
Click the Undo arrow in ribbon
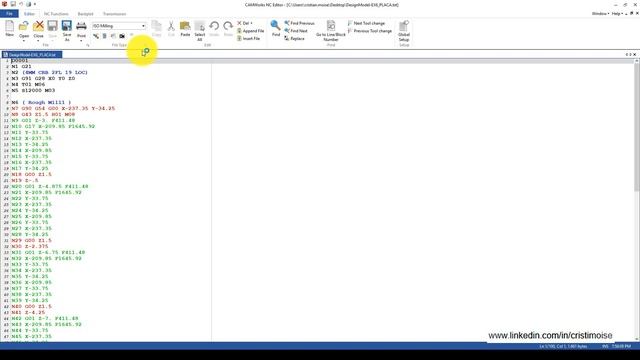tap(214, 26)
